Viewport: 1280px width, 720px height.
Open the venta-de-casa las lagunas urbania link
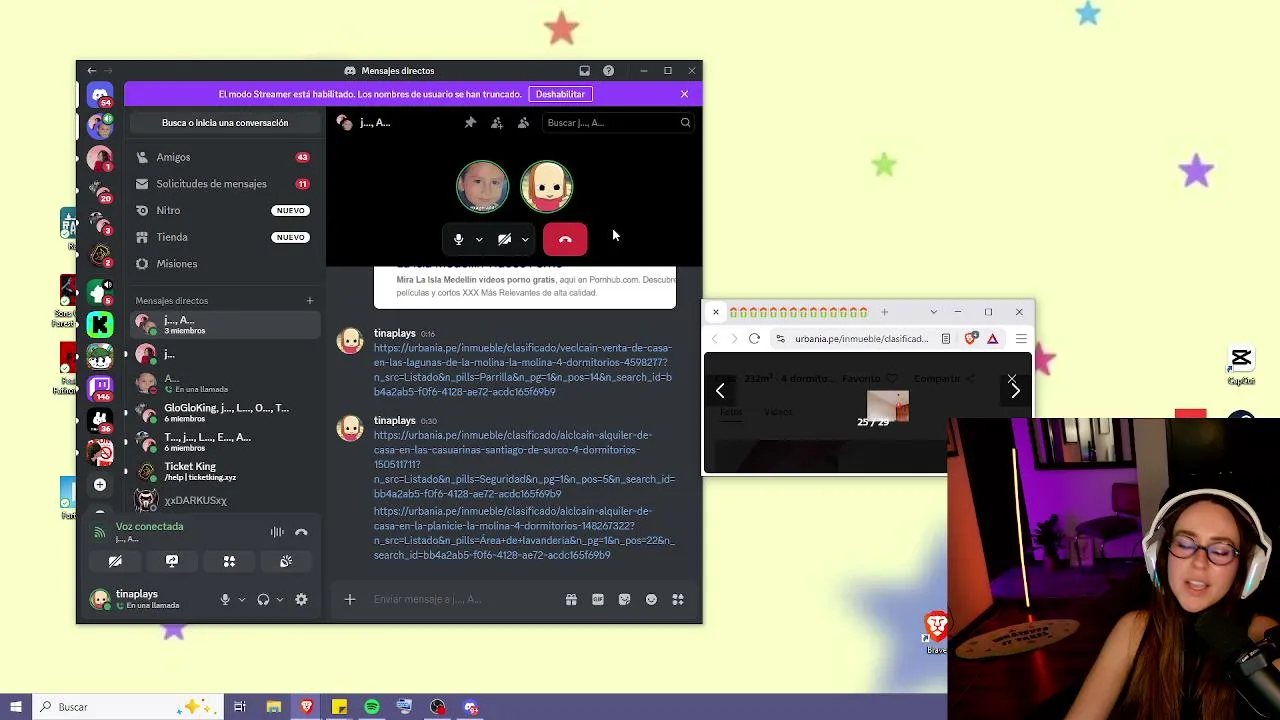click(x=523, y=370)
